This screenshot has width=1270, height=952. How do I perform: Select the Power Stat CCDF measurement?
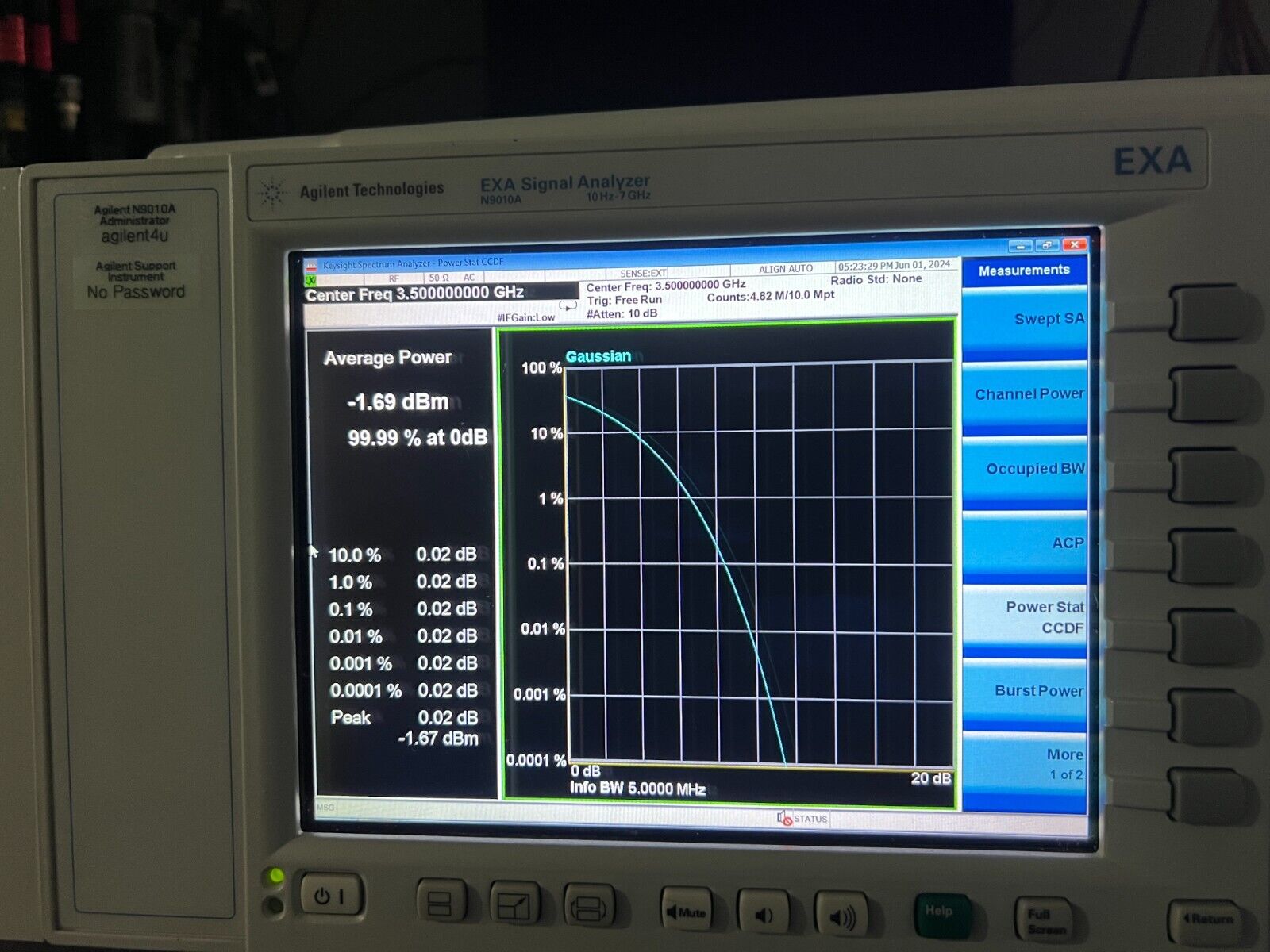pyautogui.click(x=1042, y=617)
